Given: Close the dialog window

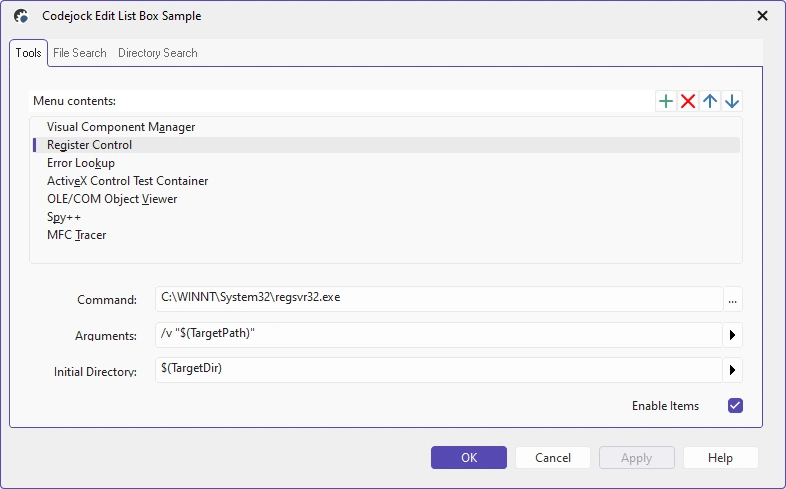Looking at the screenshot, I should click(762, 16).
